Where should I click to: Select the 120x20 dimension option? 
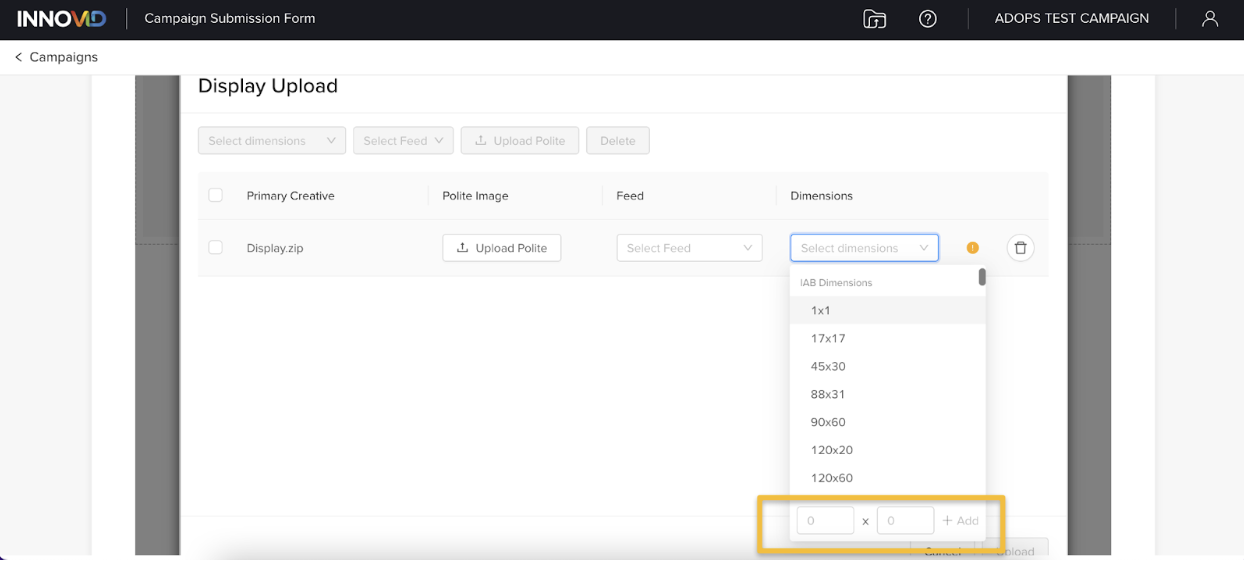pos(887,450)
